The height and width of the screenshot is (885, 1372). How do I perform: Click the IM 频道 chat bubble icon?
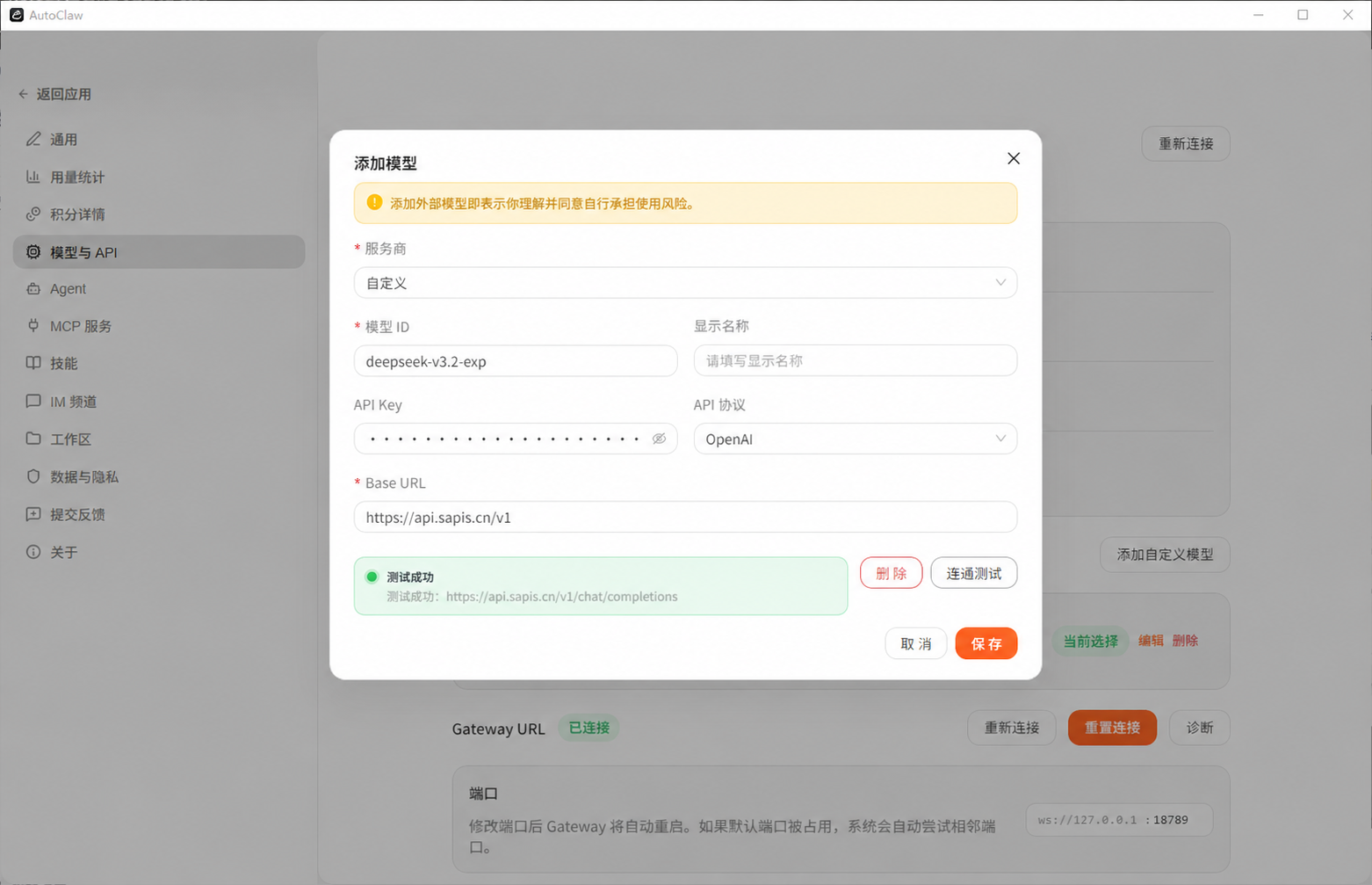(33, 401)
